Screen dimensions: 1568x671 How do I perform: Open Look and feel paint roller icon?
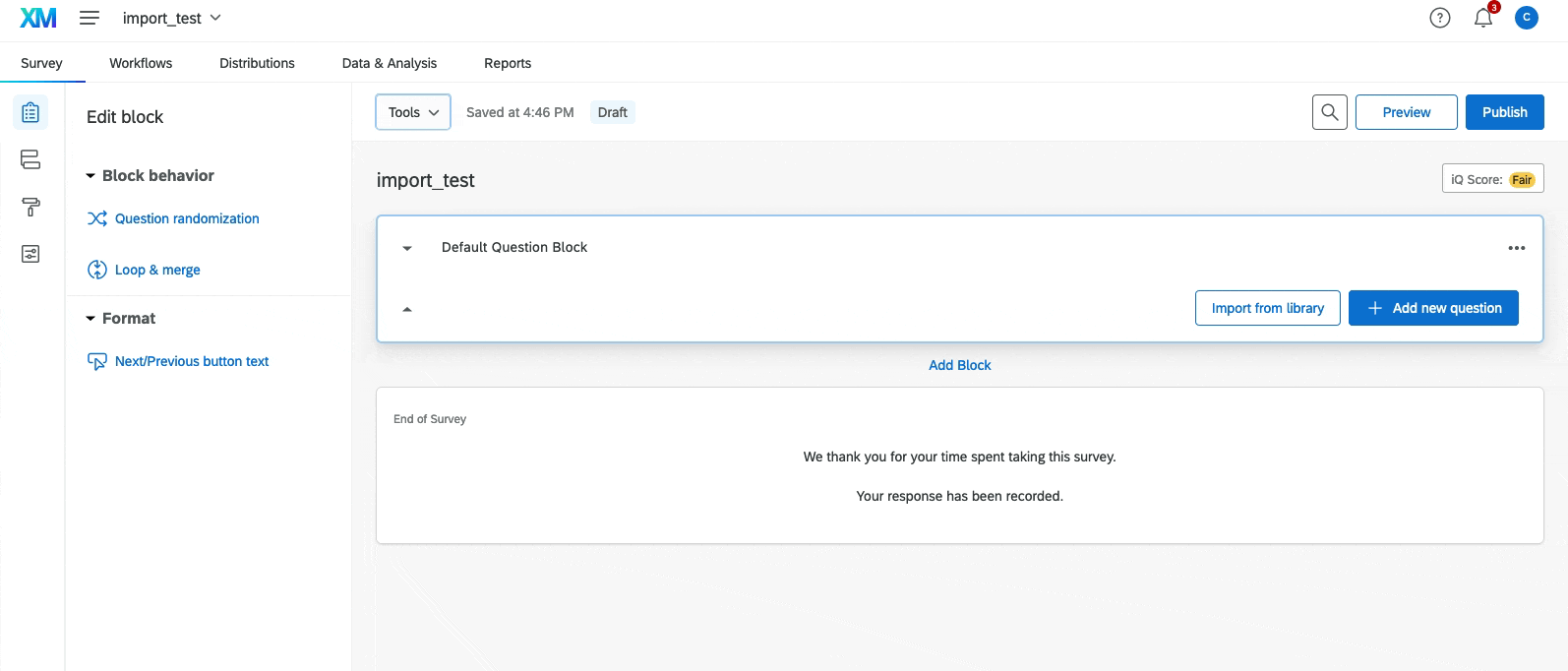click(x=30, y=207)
